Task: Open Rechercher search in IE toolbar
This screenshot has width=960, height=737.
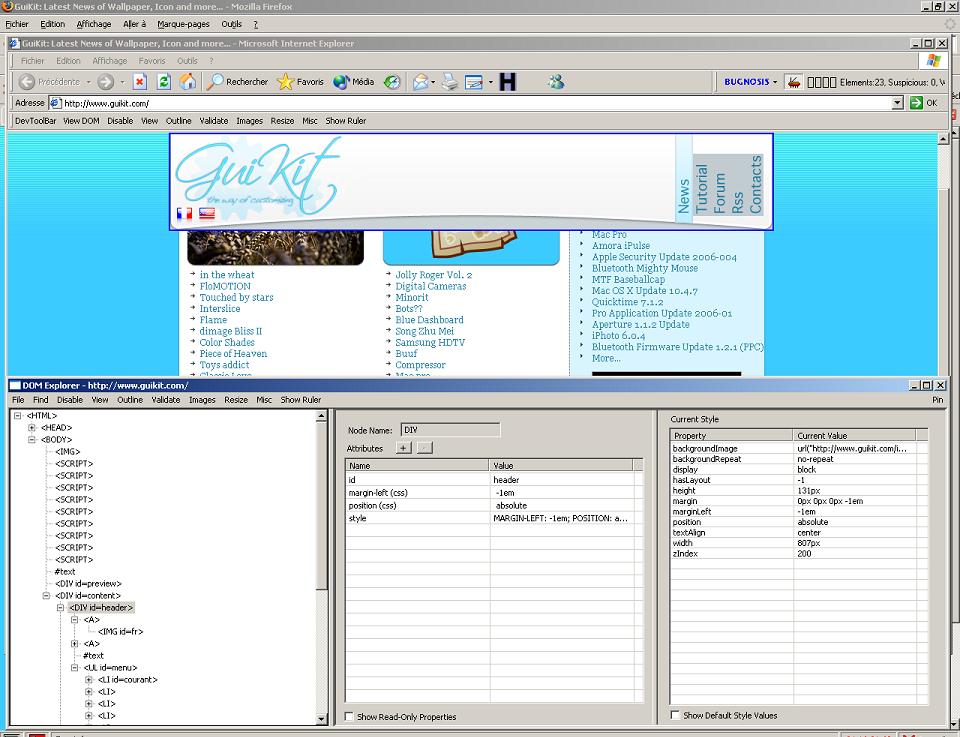Action: tap(237, 81)
